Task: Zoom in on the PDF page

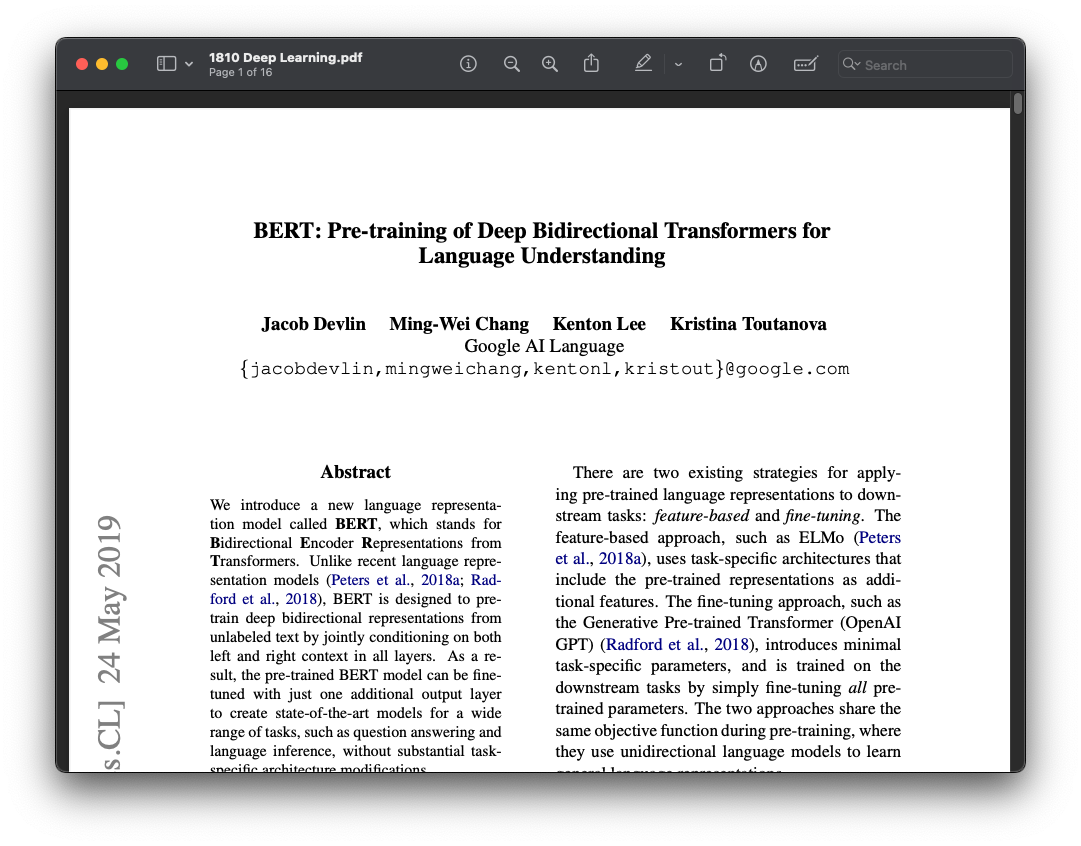Action: (x=549, y=64)
